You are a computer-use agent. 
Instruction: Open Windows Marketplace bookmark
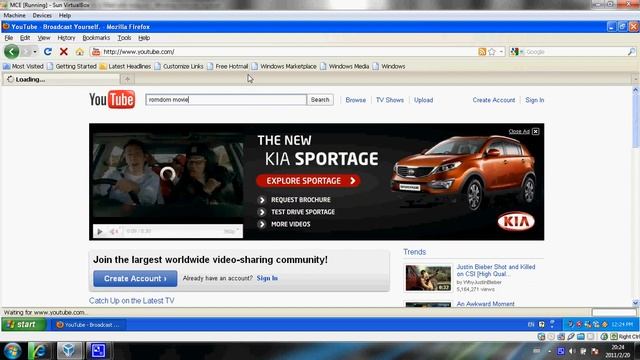(x=284, y=66)
